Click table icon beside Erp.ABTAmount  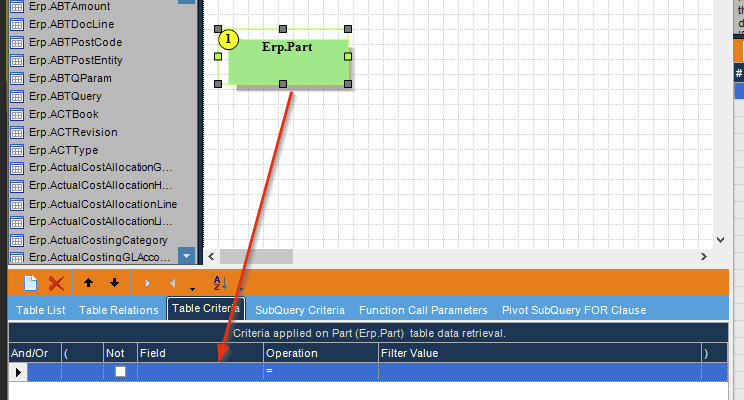coord(17,7)
